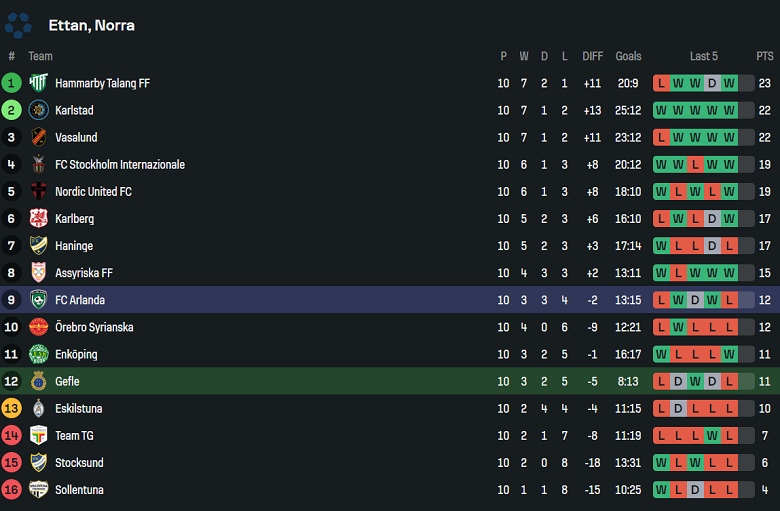Viewport: 780px width, 511px height.
Task: Click the Karlstad team logo
Action: coord(39,110)
